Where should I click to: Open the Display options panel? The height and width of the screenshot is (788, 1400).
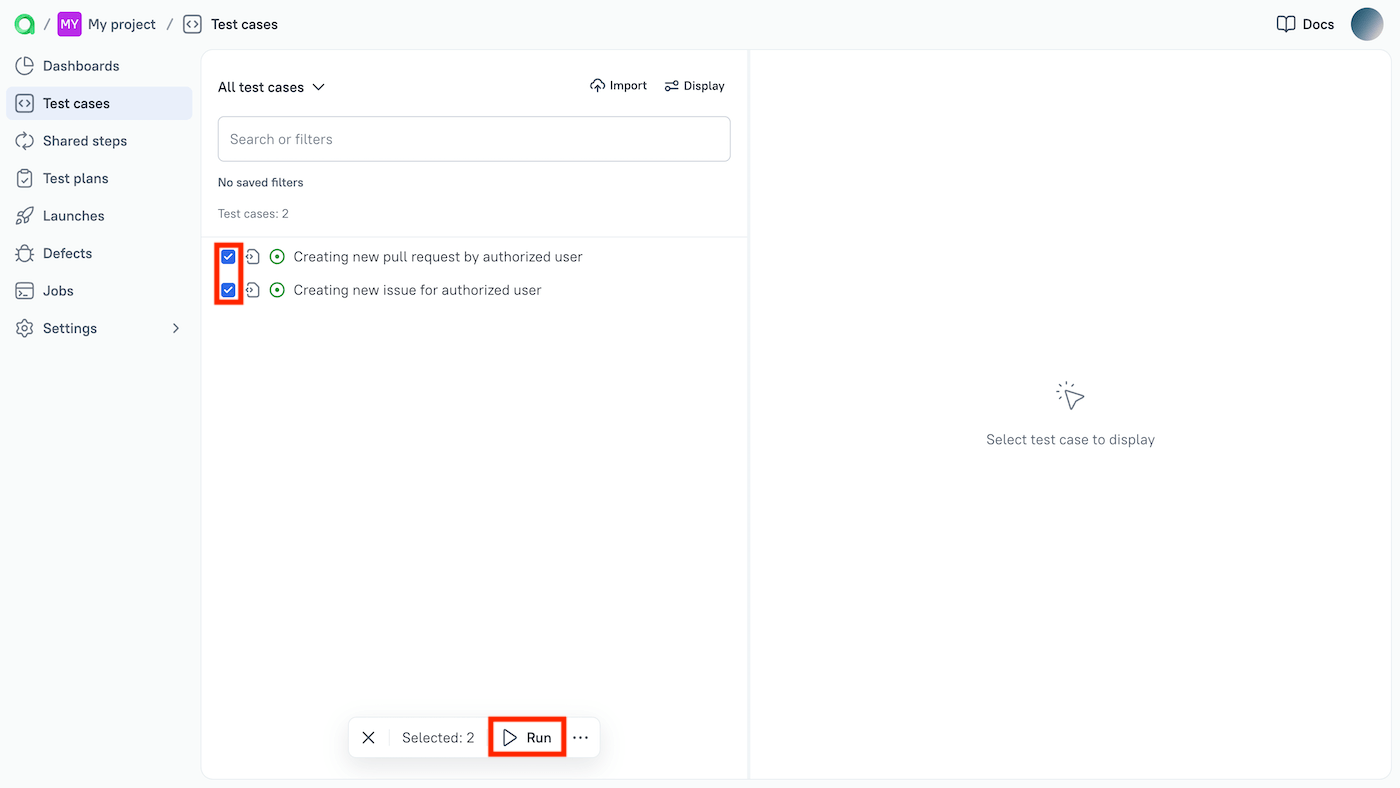(694, 85)
